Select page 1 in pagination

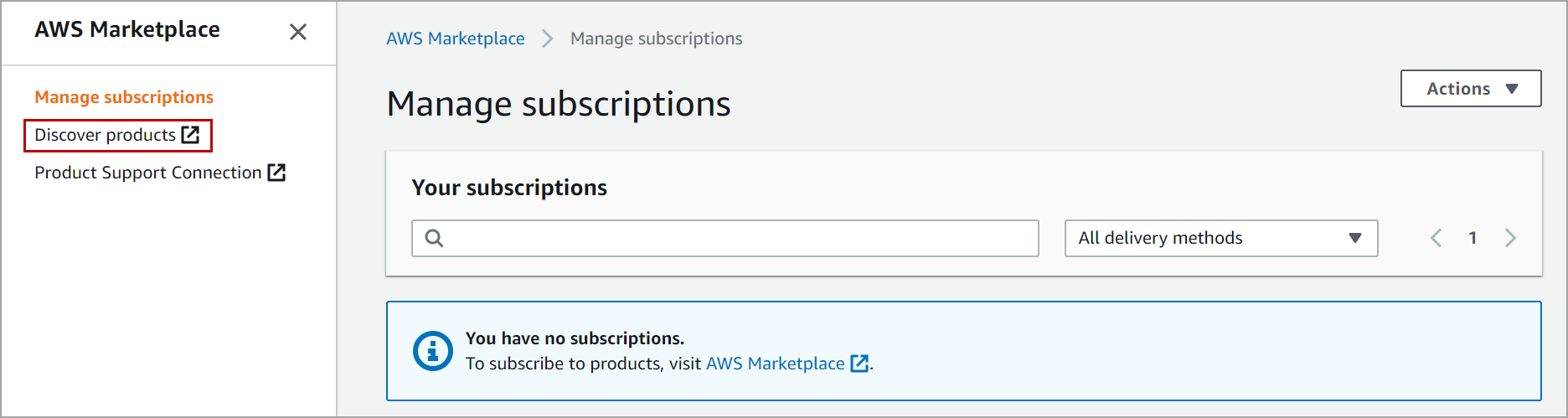click(x=1473, y=238)
